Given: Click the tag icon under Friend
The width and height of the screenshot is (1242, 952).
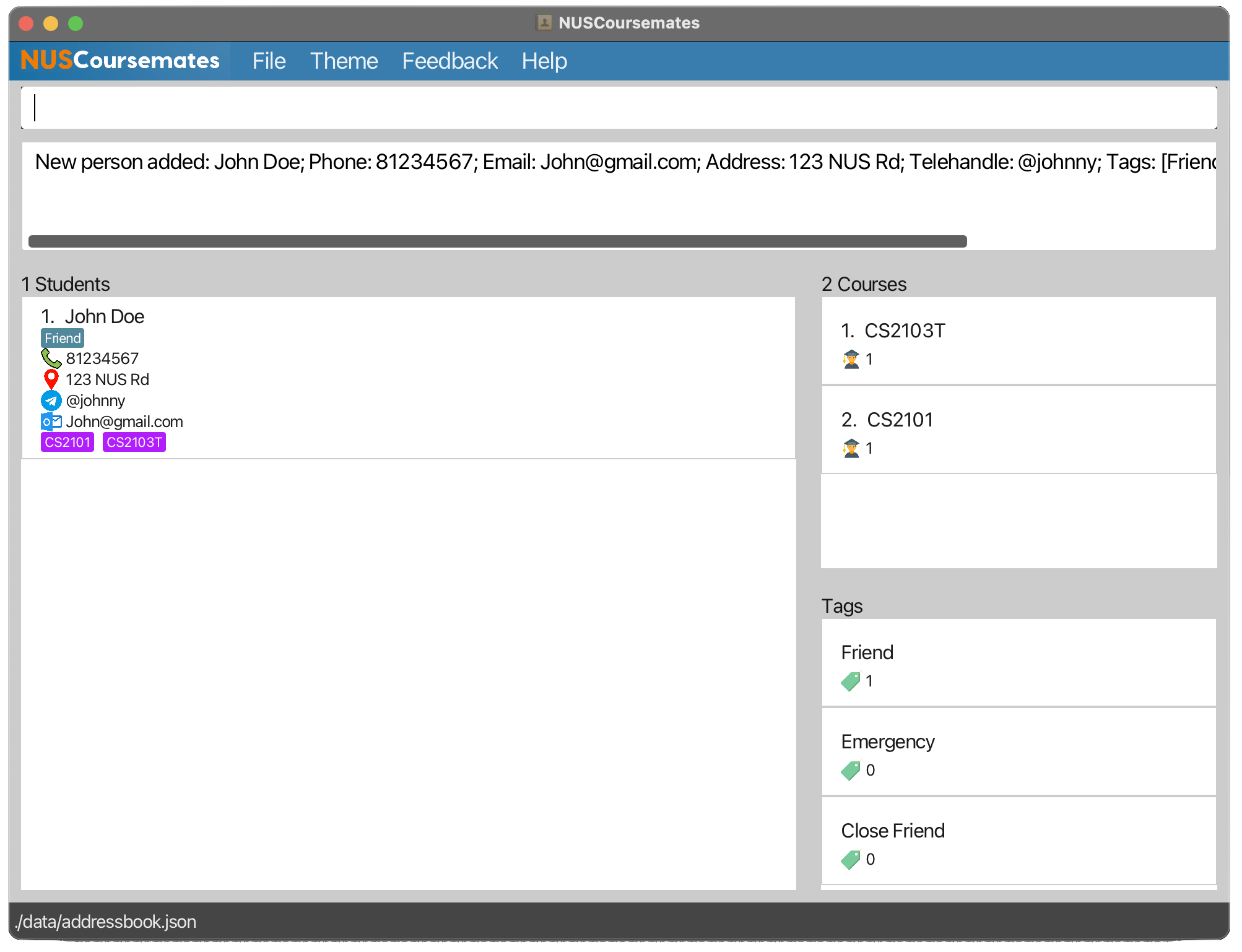Looking at the screenshot, I should click(851, 681).
